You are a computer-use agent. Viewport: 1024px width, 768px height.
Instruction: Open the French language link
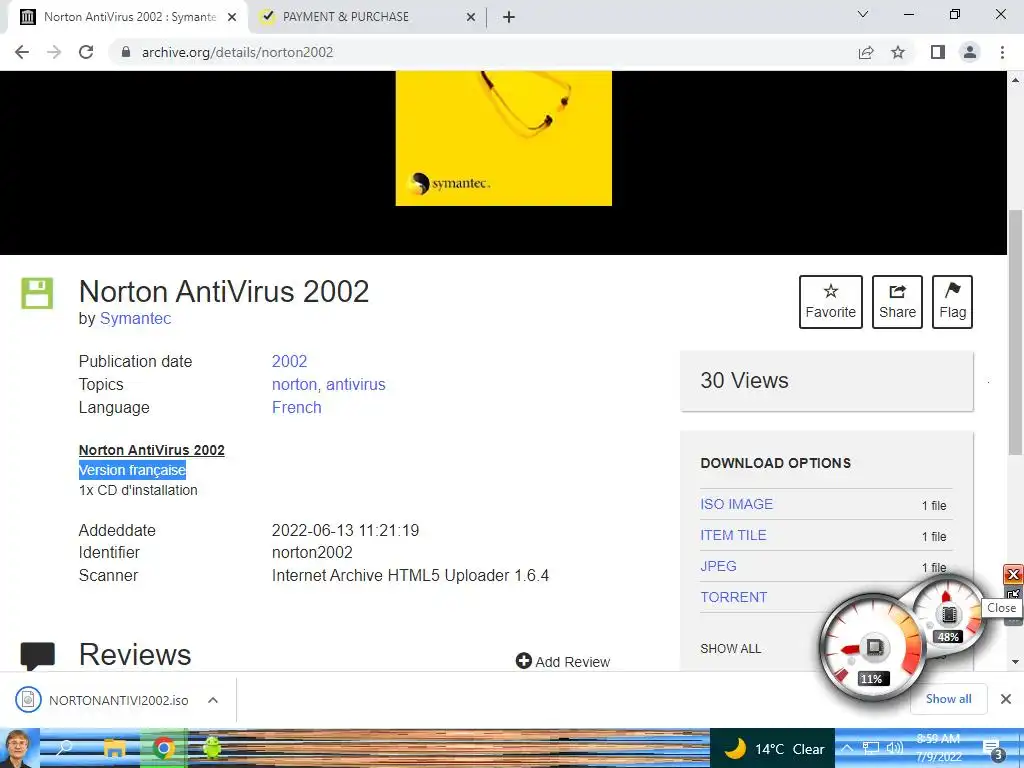(x=296, y=408)
